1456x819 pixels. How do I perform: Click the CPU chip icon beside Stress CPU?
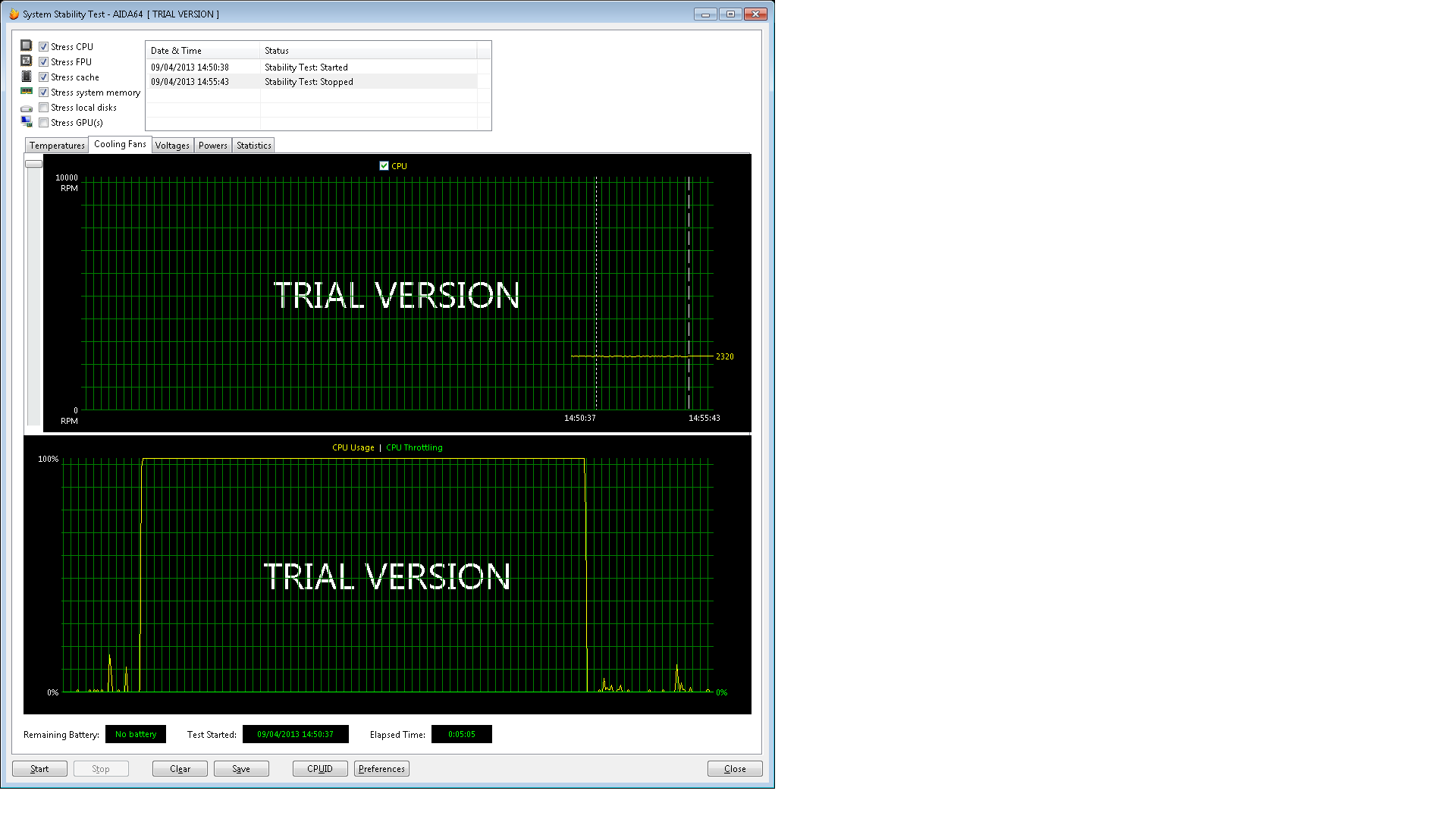[27, 46]
